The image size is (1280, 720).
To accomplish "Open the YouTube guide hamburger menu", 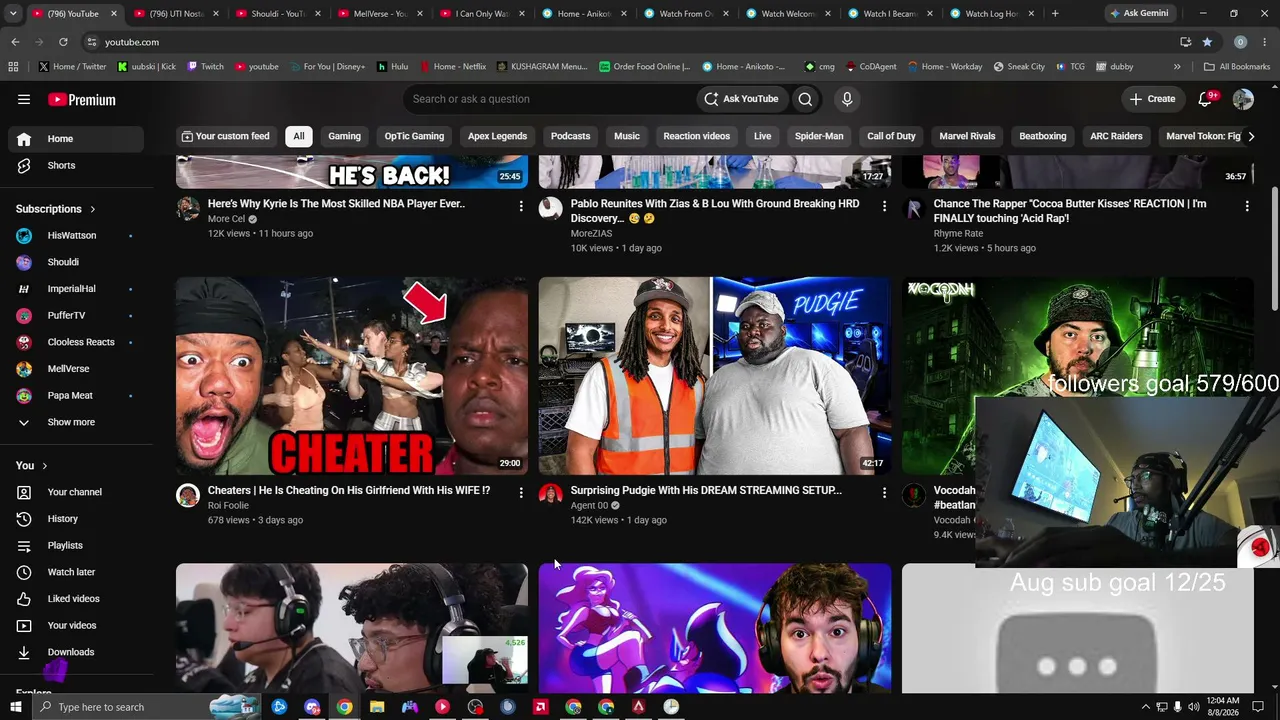I will [24, 99].
